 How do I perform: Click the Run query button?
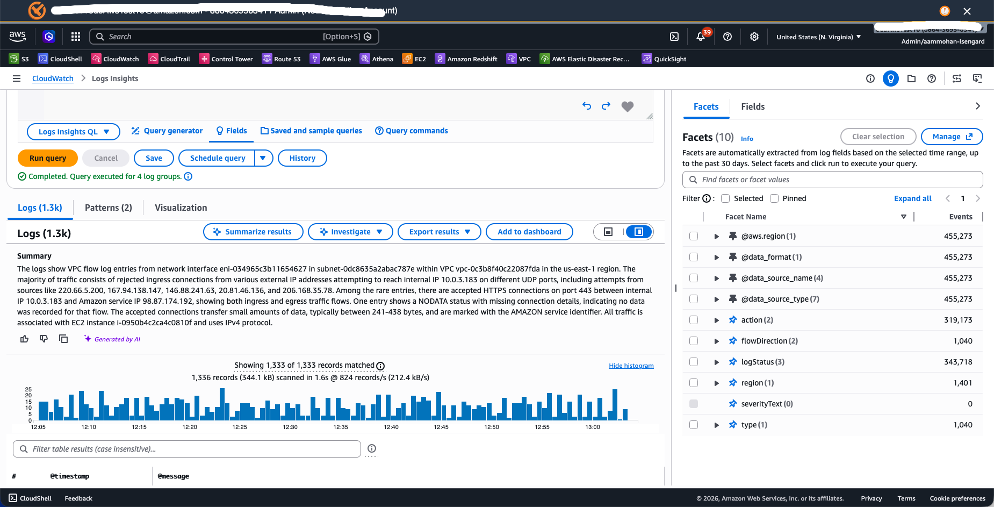point(48,158)
